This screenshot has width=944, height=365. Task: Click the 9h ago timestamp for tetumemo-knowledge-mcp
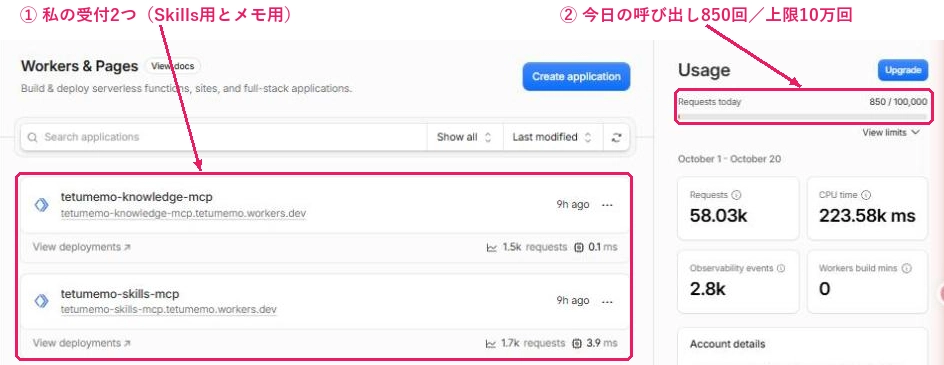coord(573,205)
